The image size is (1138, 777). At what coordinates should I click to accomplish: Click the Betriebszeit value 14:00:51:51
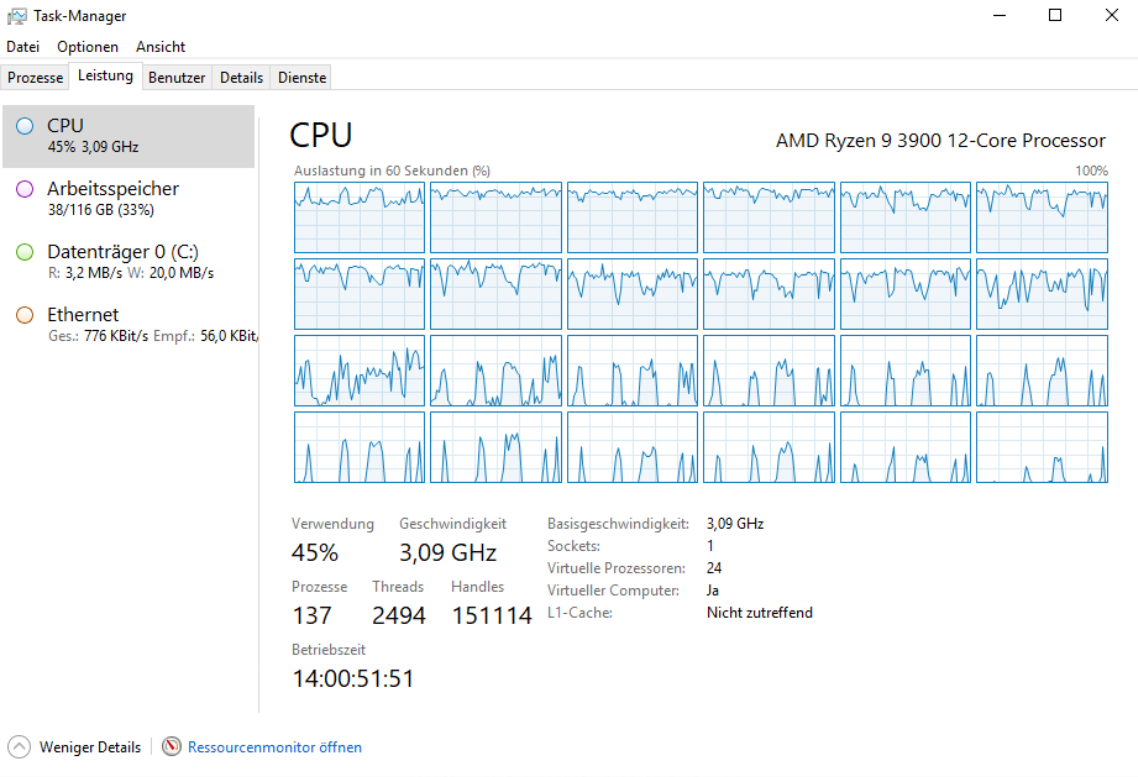353,679
